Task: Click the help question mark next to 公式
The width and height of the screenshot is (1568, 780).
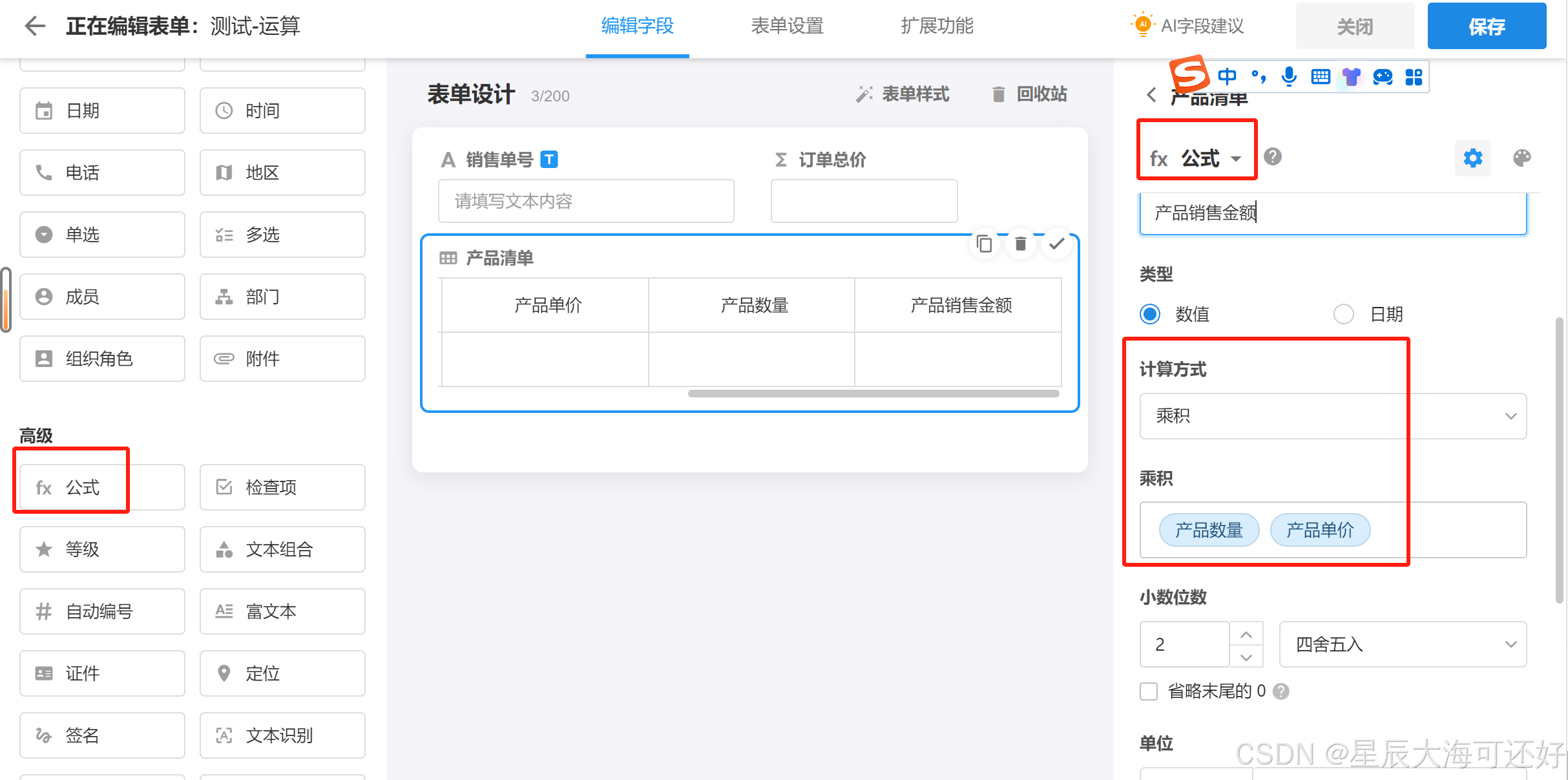Action: (x=1273, y=157)
